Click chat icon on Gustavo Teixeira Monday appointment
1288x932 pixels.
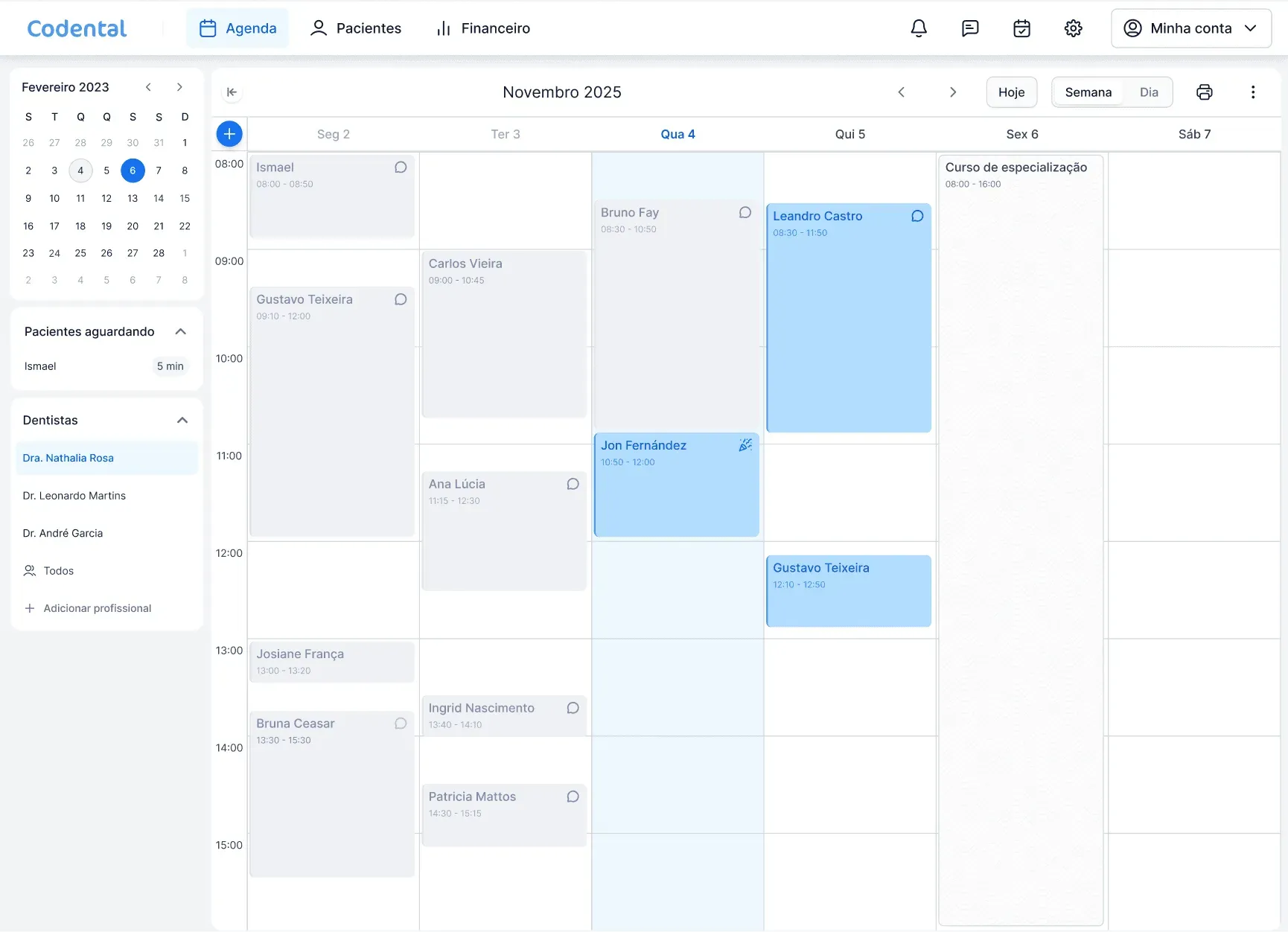[401, 299]
